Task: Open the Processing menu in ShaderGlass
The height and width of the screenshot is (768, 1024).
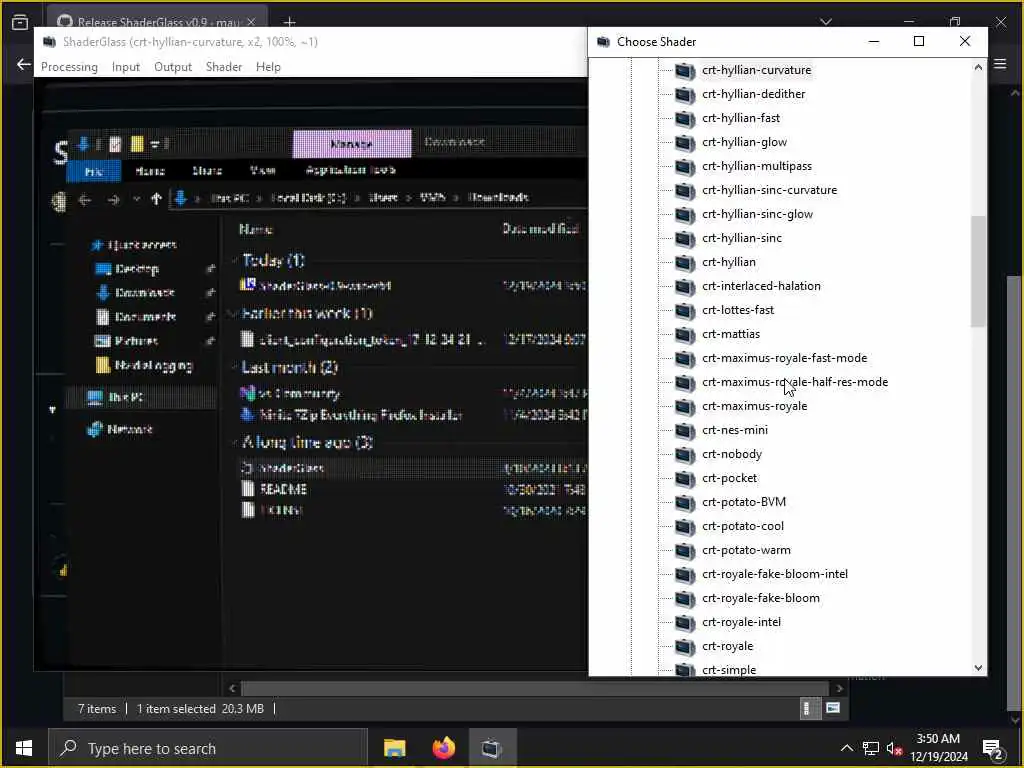Action: (69, 67)
